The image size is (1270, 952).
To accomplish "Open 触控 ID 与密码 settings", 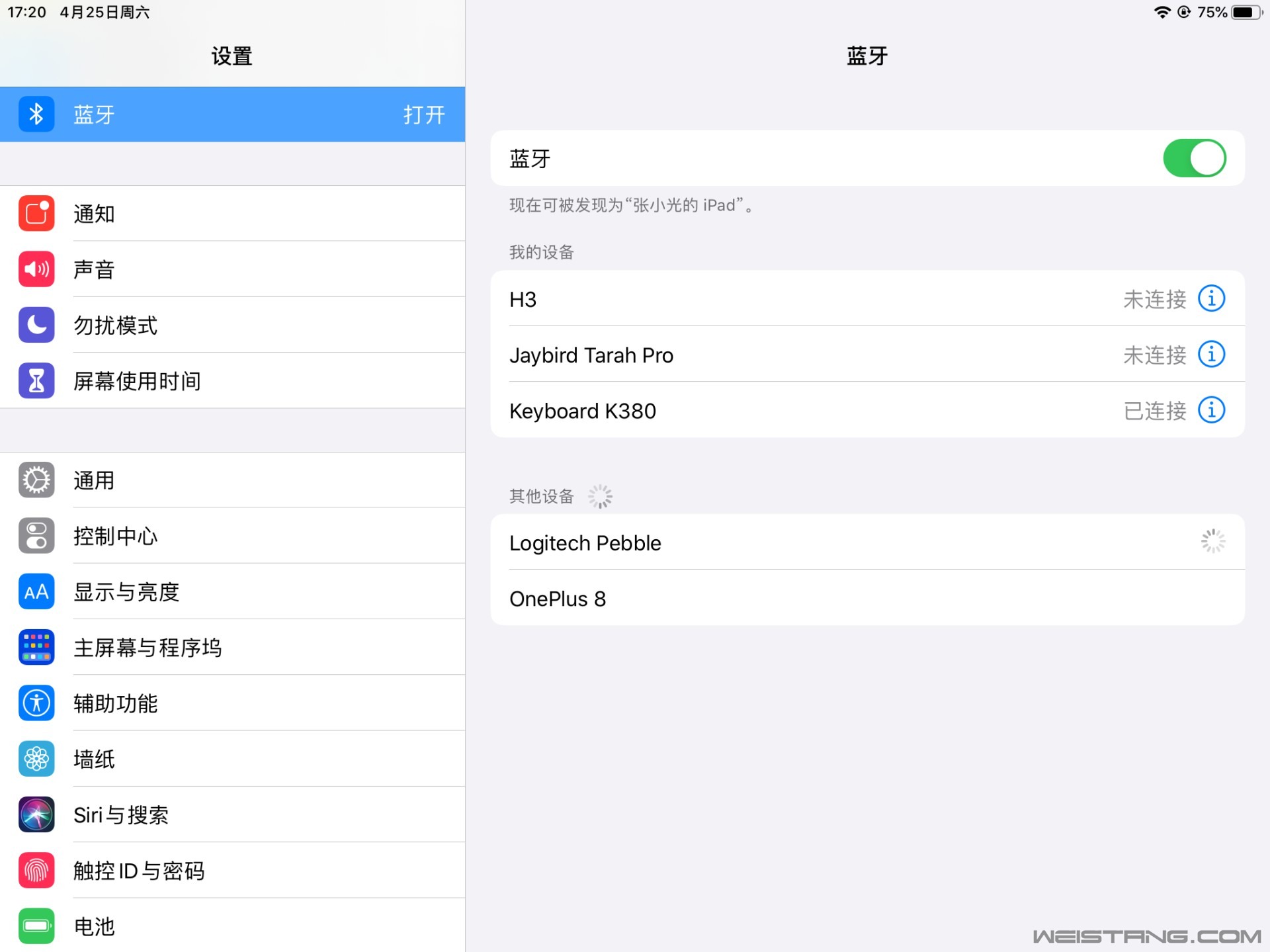I will [x=232, y=870].
